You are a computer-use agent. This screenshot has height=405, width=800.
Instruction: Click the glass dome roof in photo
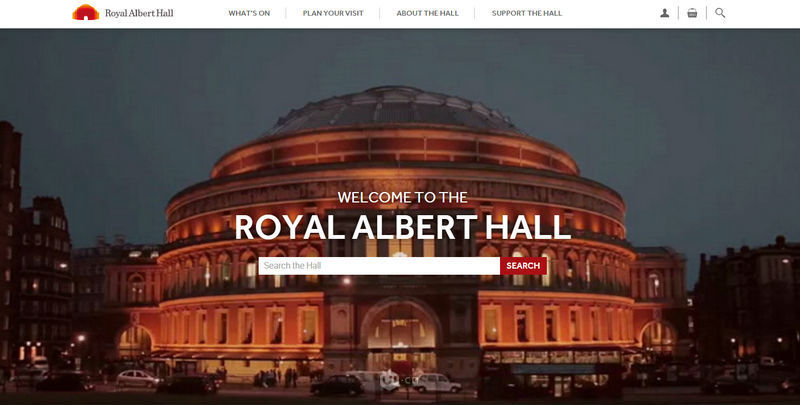pos(395,111)
